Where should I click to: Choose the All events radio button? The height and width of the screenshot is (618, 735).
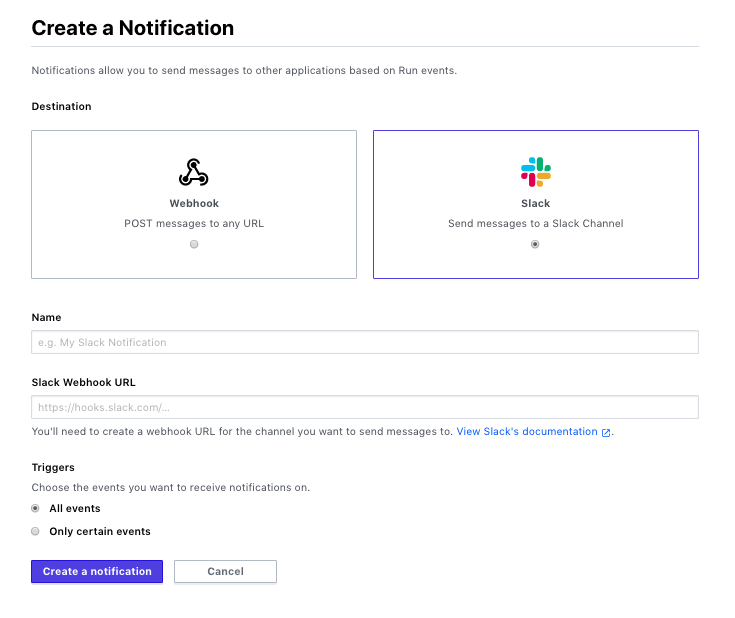point(36,508)
